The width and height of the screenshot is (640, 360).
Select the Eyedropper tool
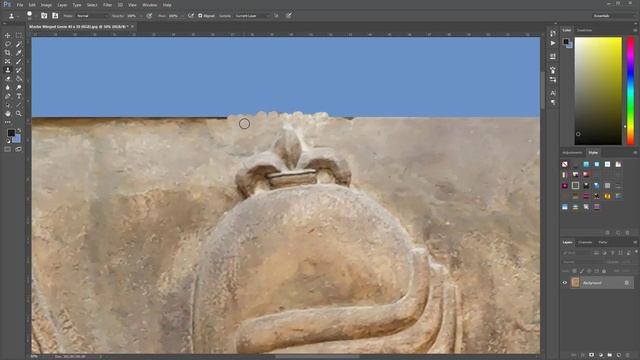pyautogui.click(x=19, y=53)
